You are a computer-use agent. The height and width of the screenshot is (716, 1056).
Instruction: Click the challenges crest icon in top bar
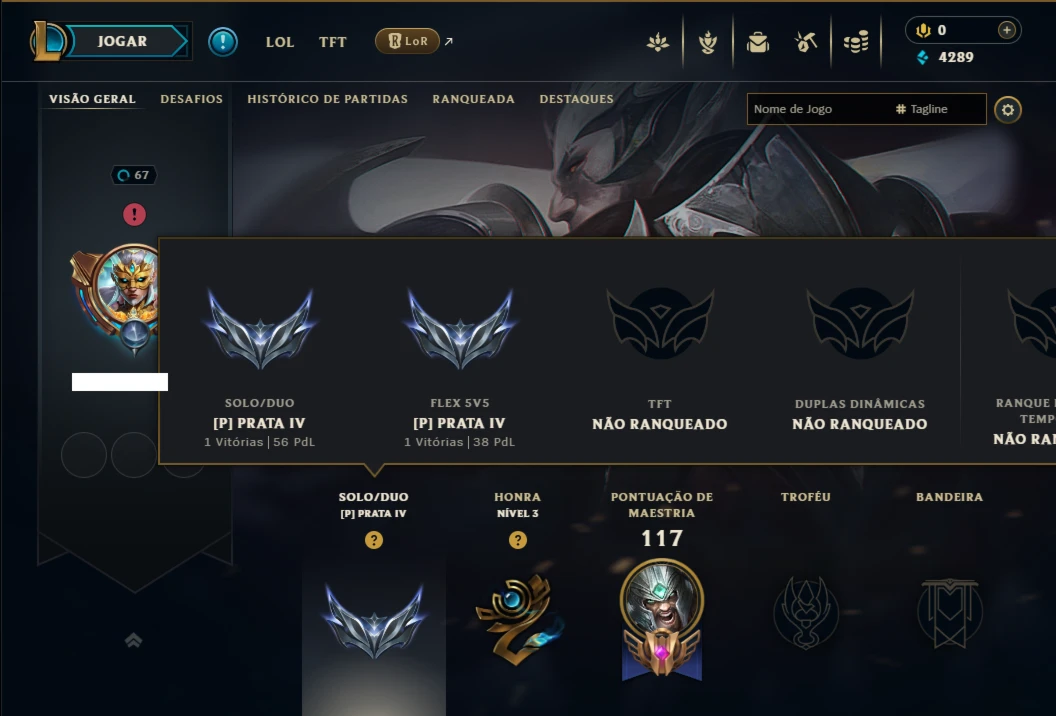708,42
